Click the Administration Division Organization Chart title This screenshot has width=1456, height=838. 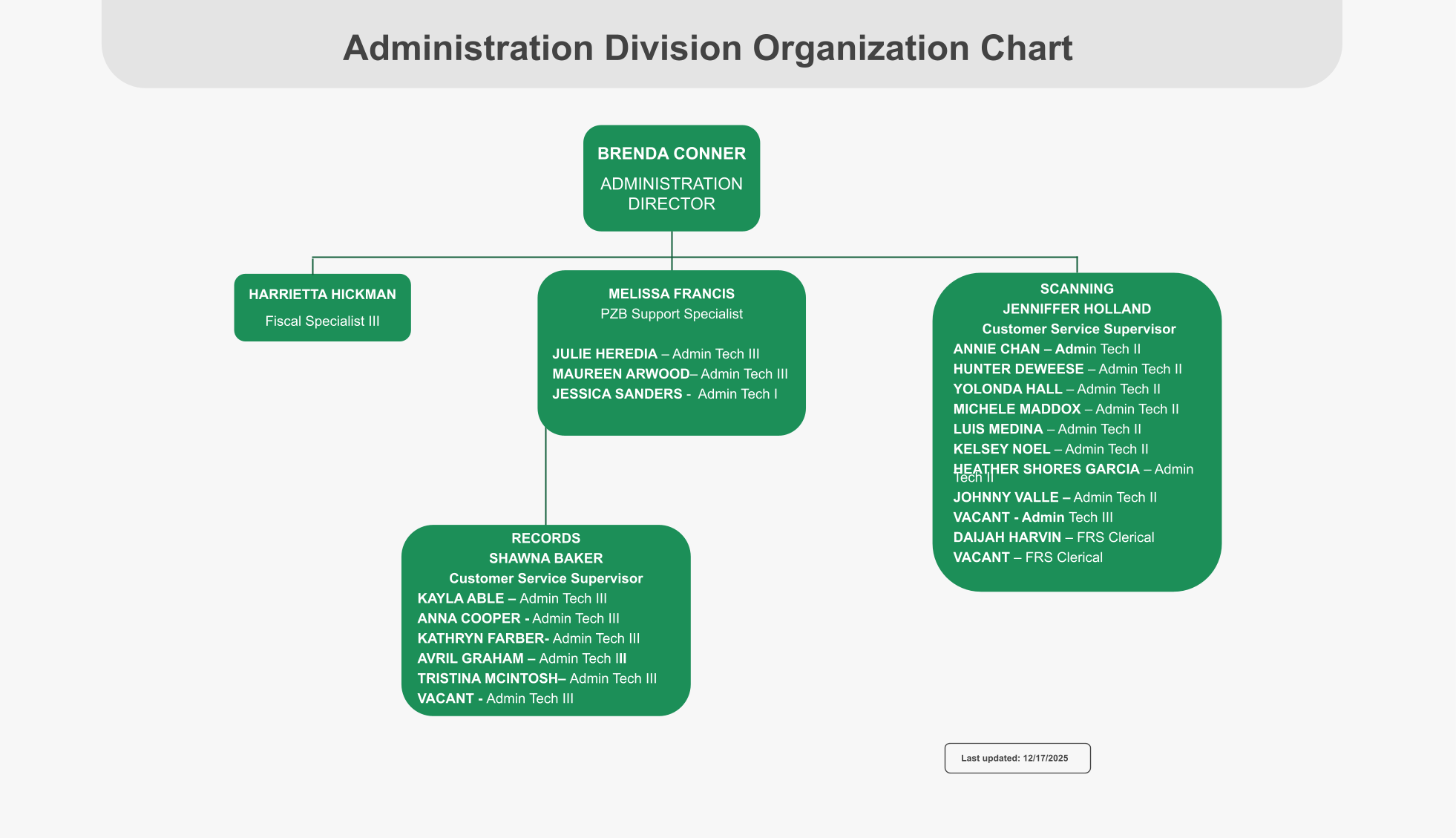707,48
